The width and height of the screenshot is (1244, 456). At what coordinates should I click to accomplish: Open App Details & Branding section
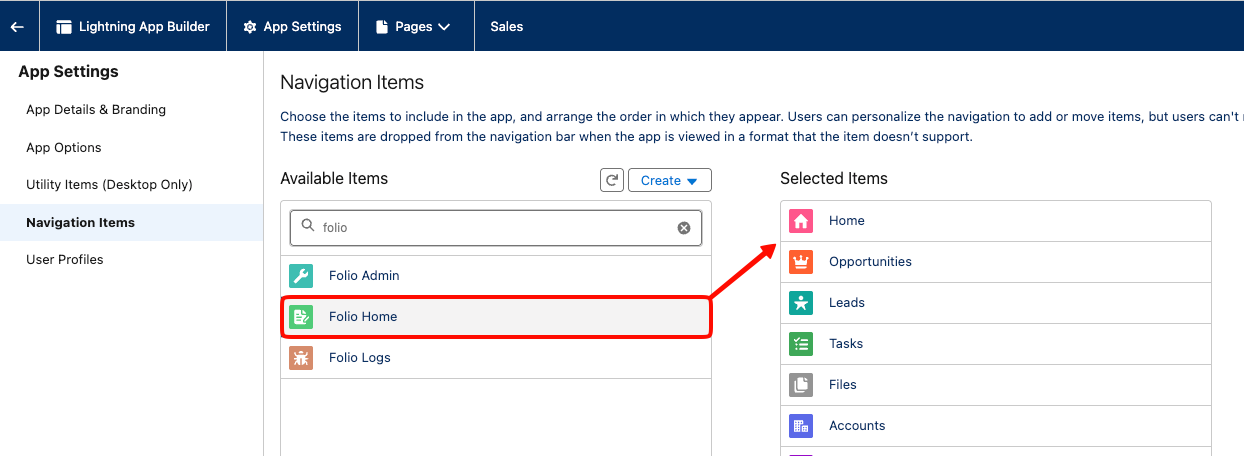coord(96,110)
